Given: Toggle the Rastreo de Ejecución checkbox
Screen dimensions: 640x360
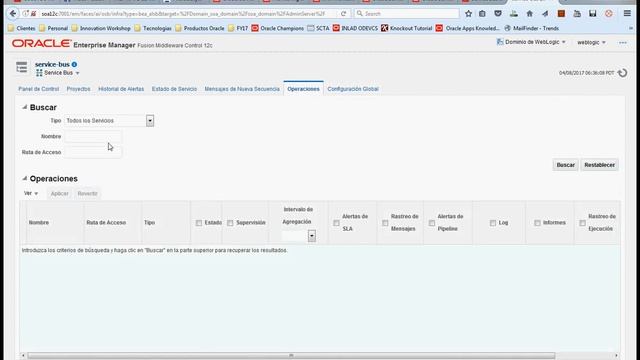Looking at the screenshot, I should coord(582,223).
